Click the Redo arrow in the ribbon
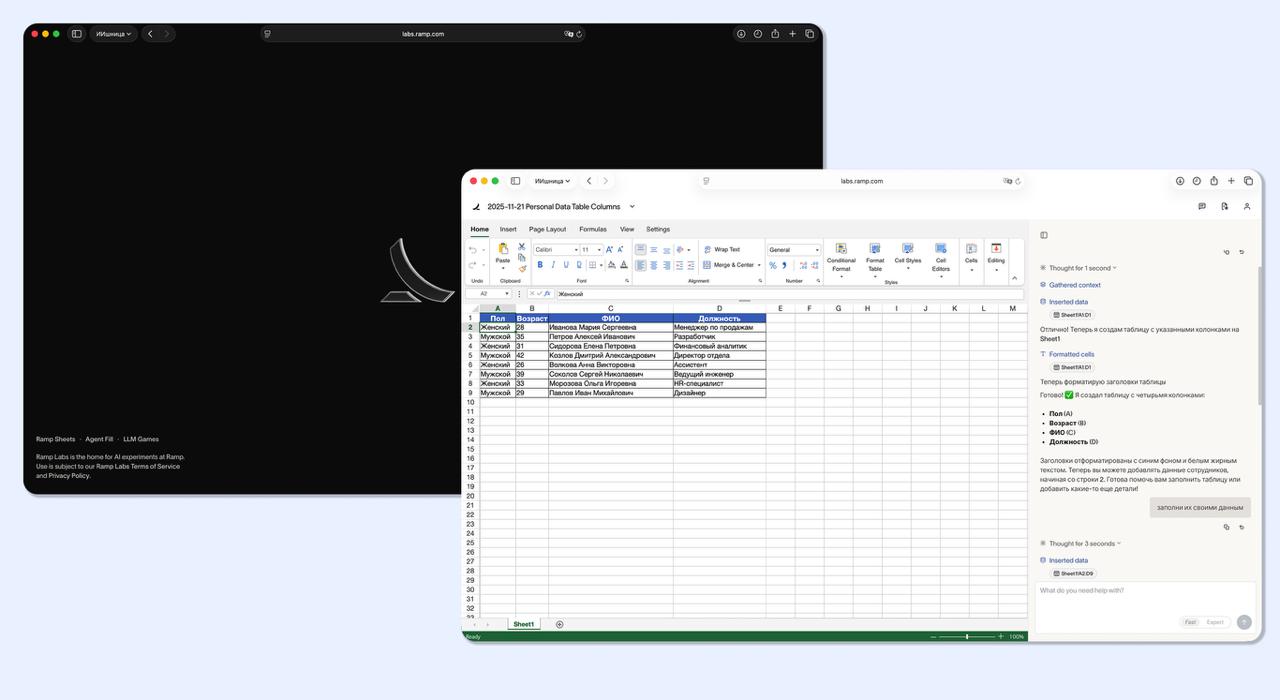Viewport: 1280px width, 700px height. [x=473, y=266]
